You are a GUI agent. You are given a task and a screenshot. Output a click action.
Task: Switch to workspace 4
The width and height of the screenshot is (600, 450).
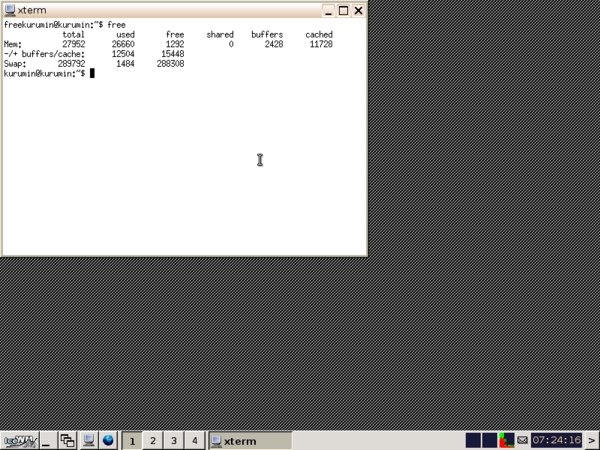194,441
